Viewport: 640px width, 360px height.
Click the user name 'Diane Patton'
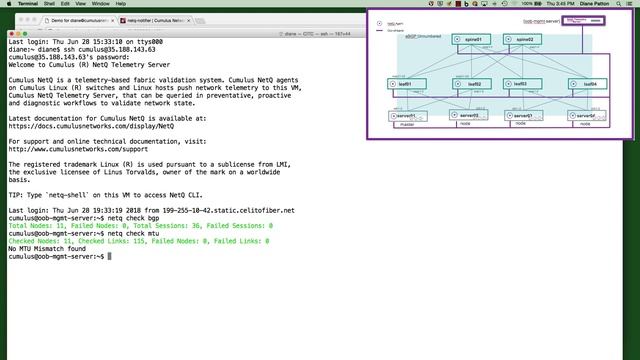594,4
